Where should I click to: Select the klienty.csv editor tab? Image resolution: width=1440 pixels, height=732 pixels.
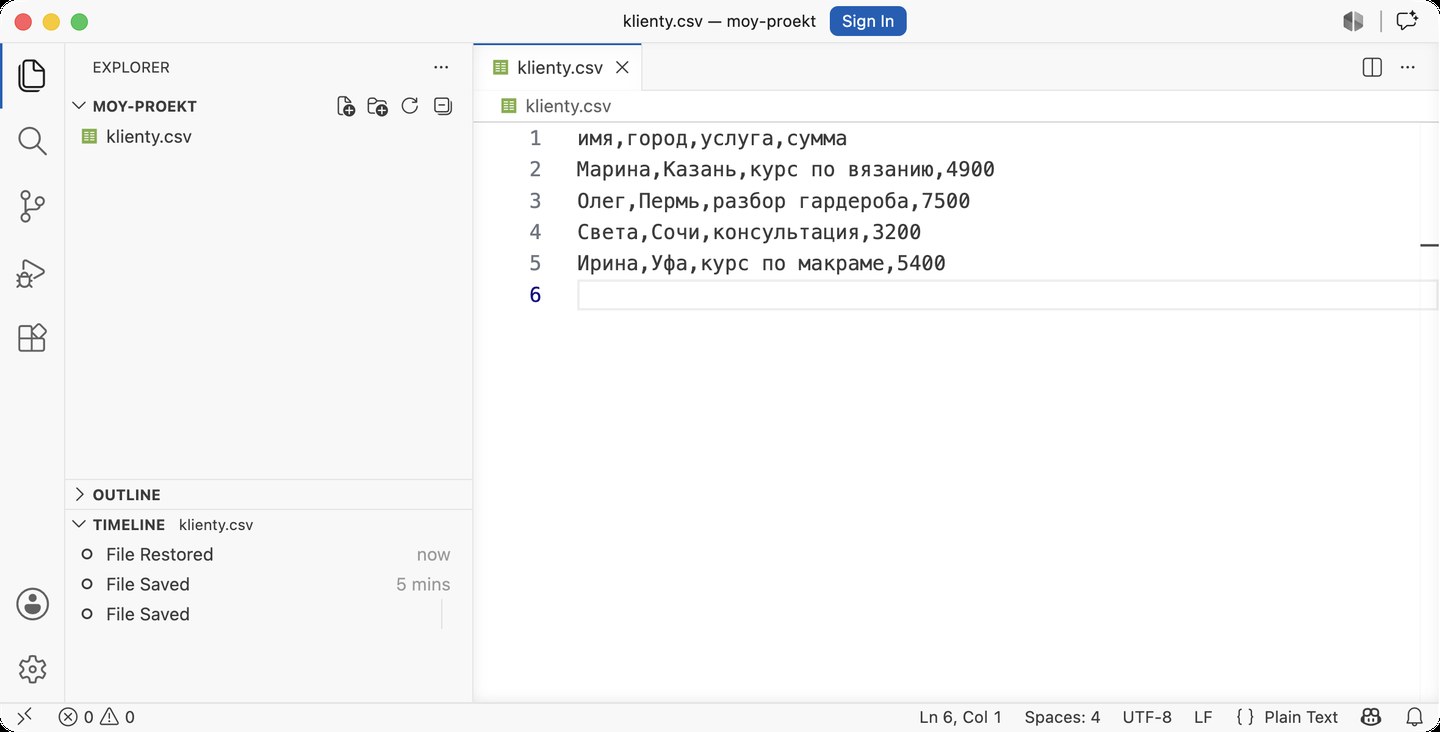pyautogui.click(x=558, y=67)
